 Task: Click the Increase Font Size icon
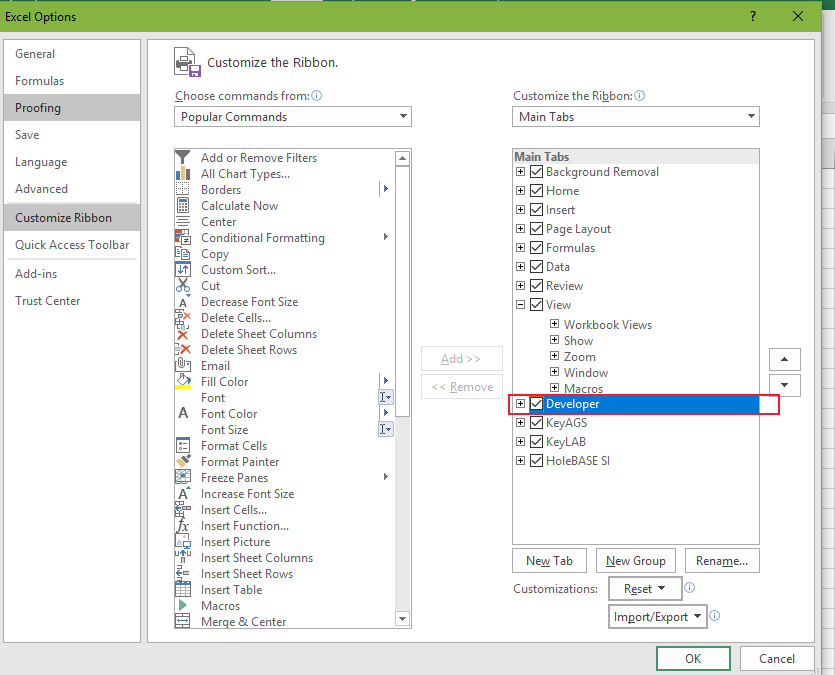pyautogui.click(x=183, y=493)
